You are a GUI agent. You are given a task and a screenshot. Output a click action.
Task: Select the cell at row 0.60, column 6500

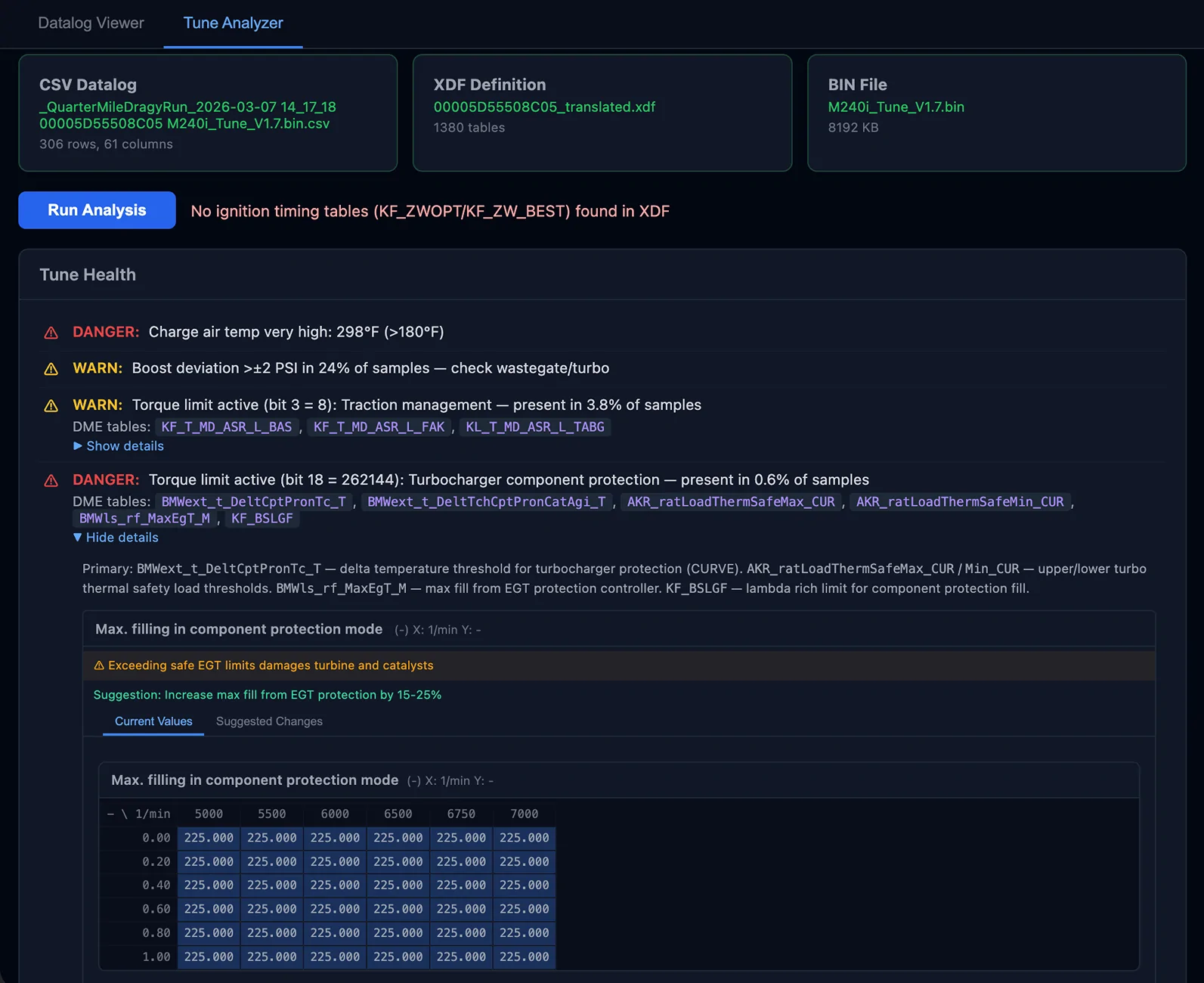(x=398, y=909)
